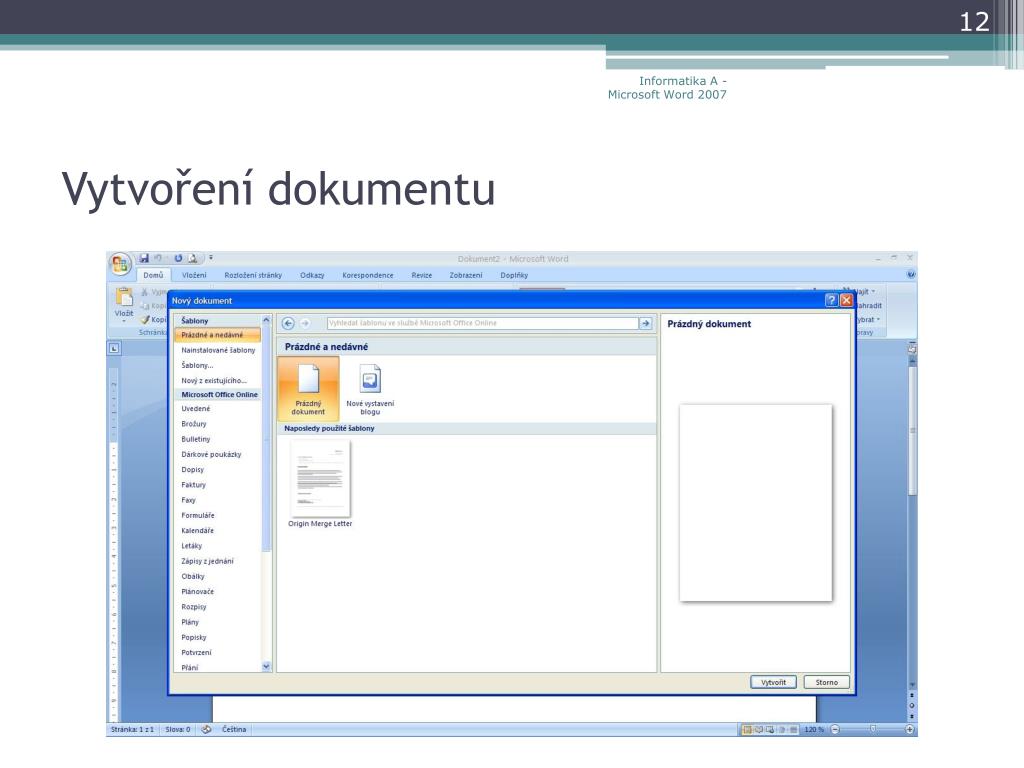Select the Origin Merge Letter template

pyautogui.click(x=320, y=484)
